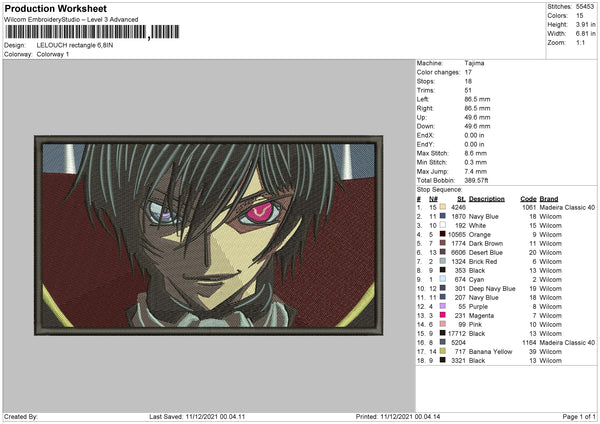
Task: Click the 'Colorway 1' value
Action: 53,54
